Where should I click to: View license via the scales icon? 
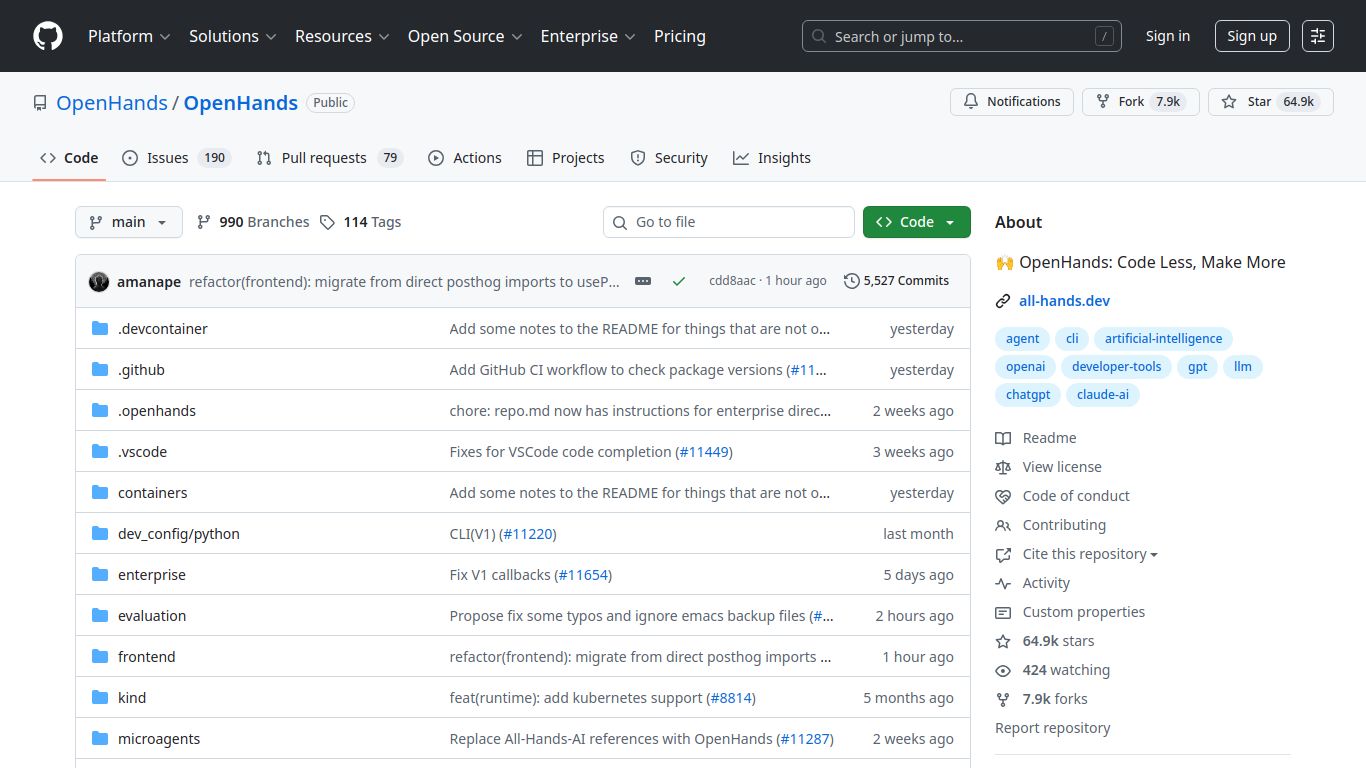tap(1003, 466)
